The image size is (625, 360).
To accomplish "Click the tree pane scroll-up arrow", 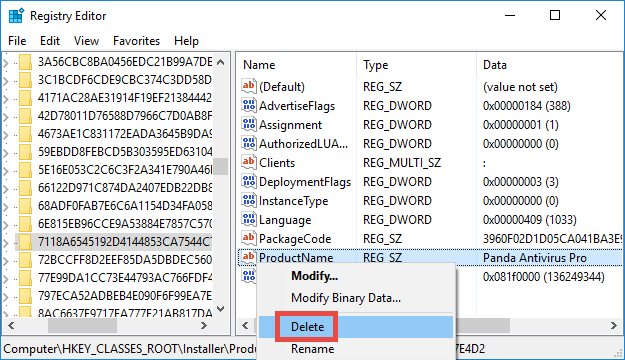I will click(220, 62).
